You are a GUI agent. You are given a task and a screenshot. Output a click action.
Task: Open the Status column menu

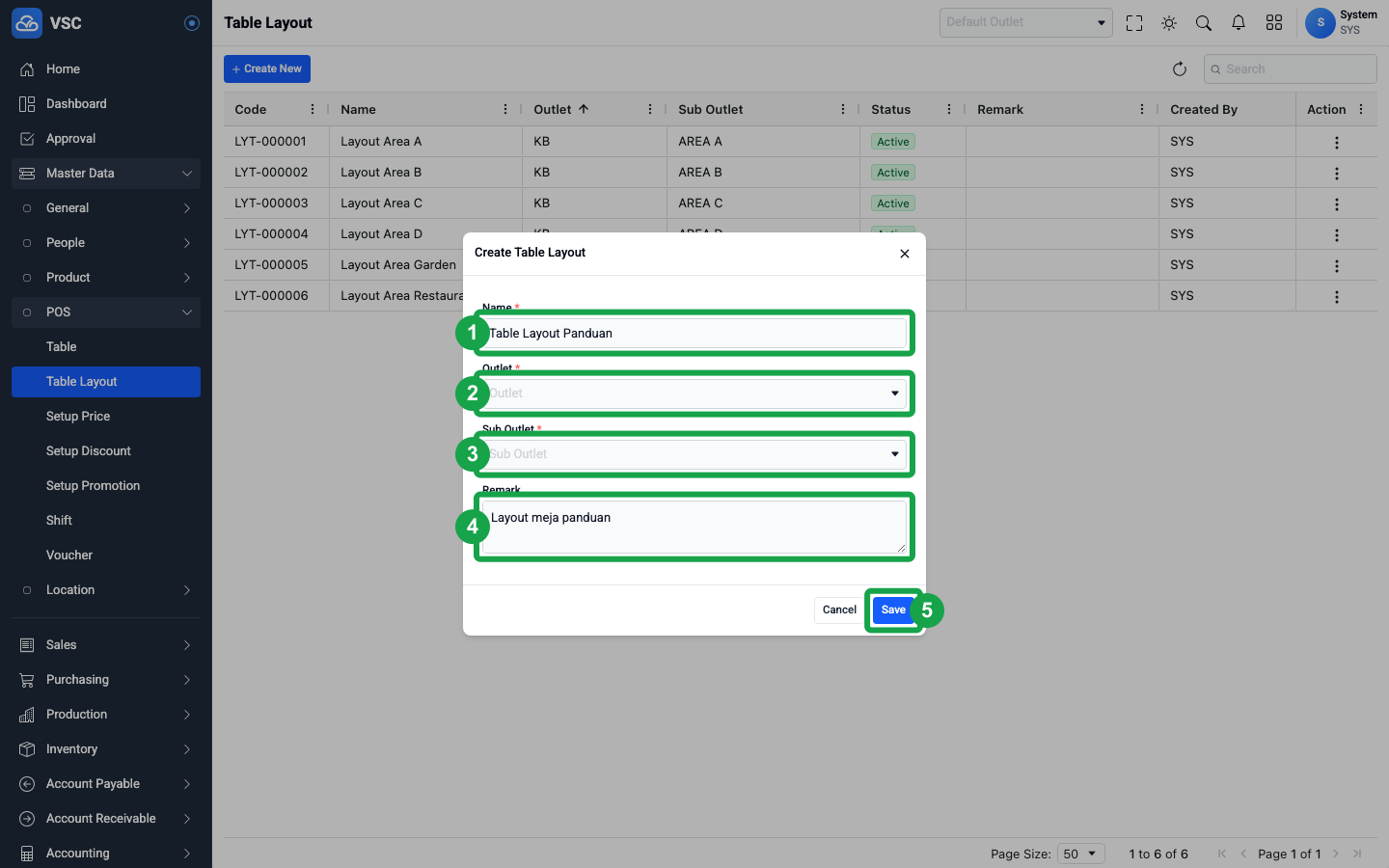[948, 109]
